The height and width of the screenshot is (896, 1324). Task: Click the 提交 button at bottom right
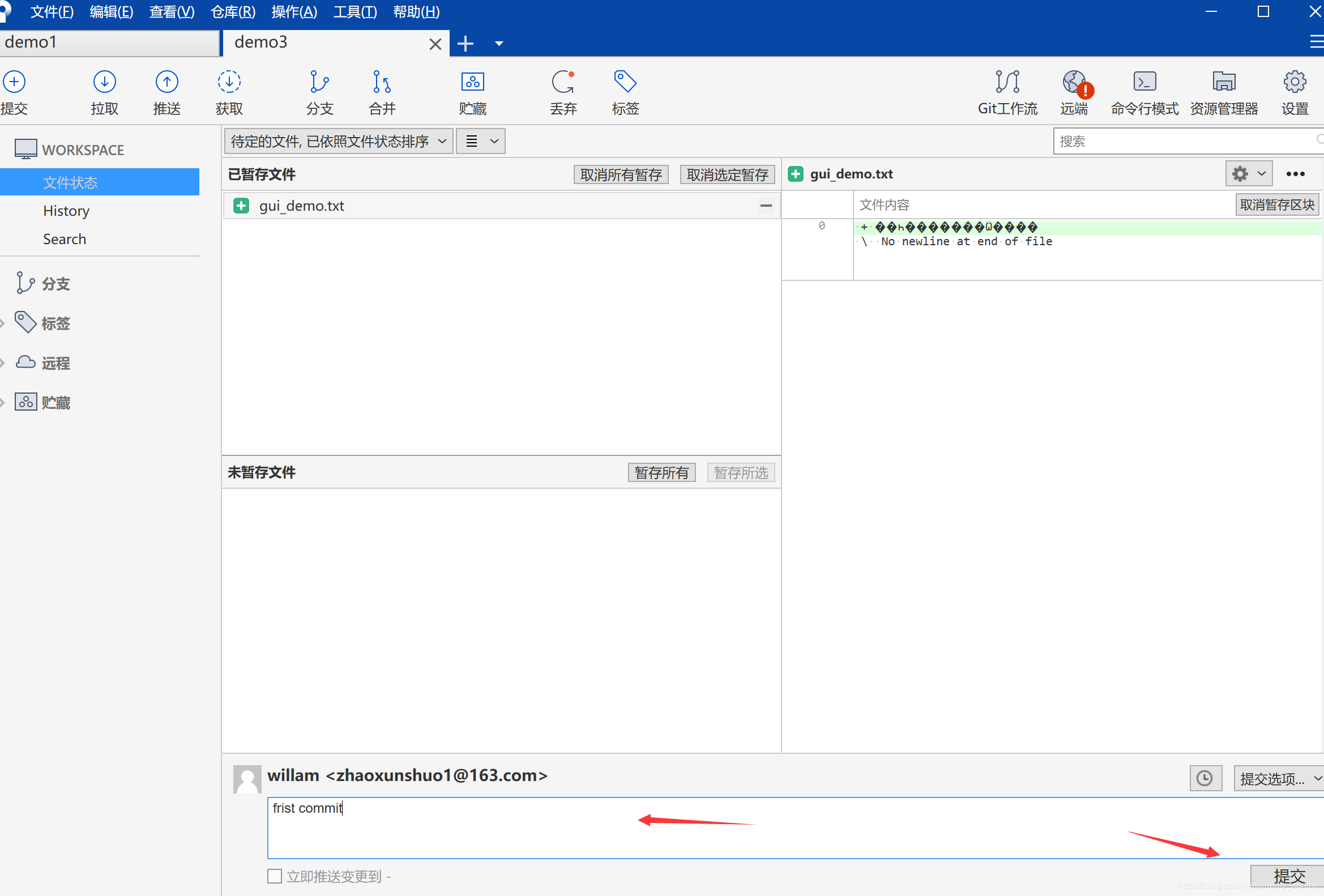(1288, 876)
